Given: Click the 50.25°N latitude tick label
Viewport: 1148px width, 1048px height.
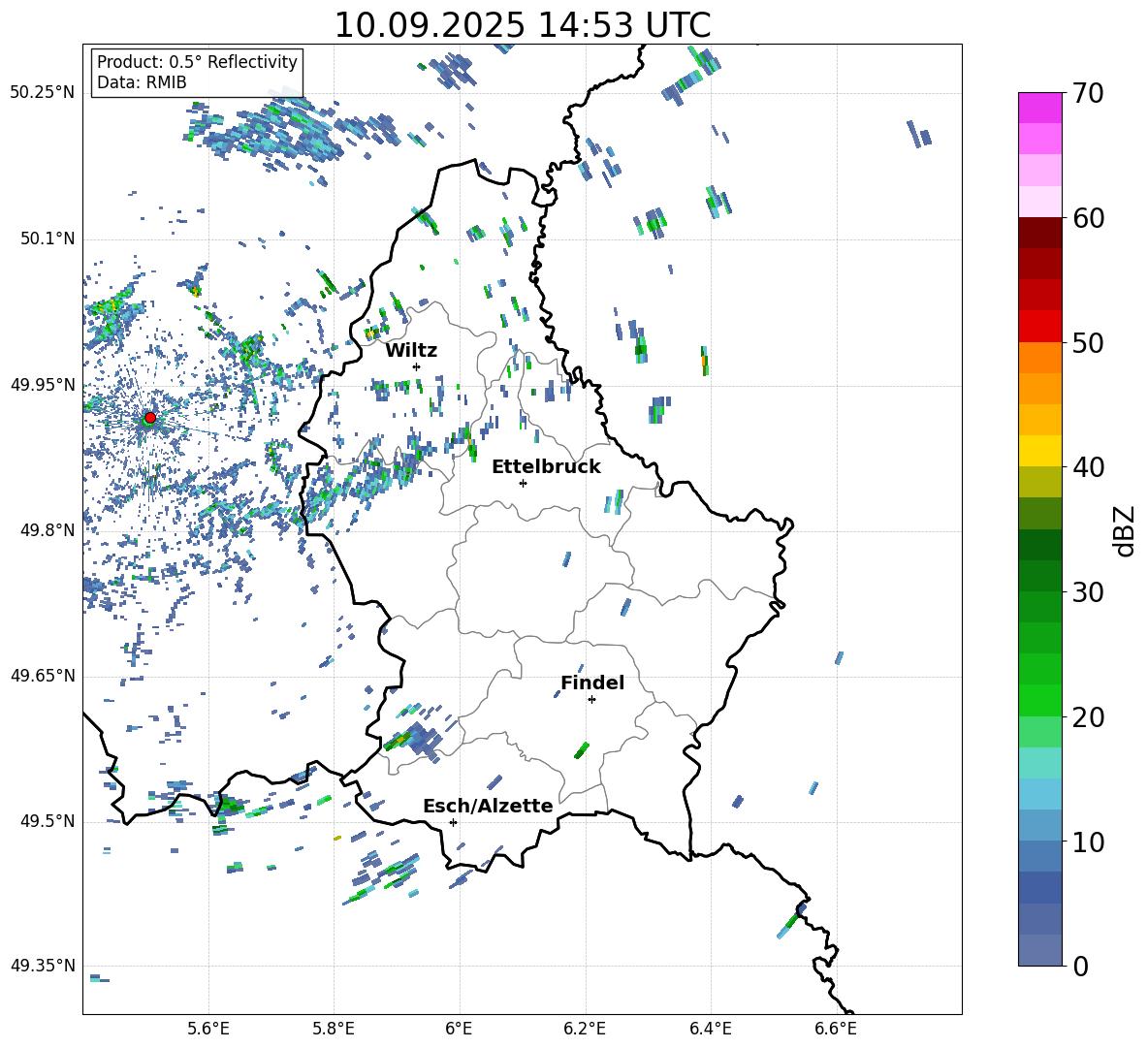Looking at the screenshot, I should (x=42, y=93).
